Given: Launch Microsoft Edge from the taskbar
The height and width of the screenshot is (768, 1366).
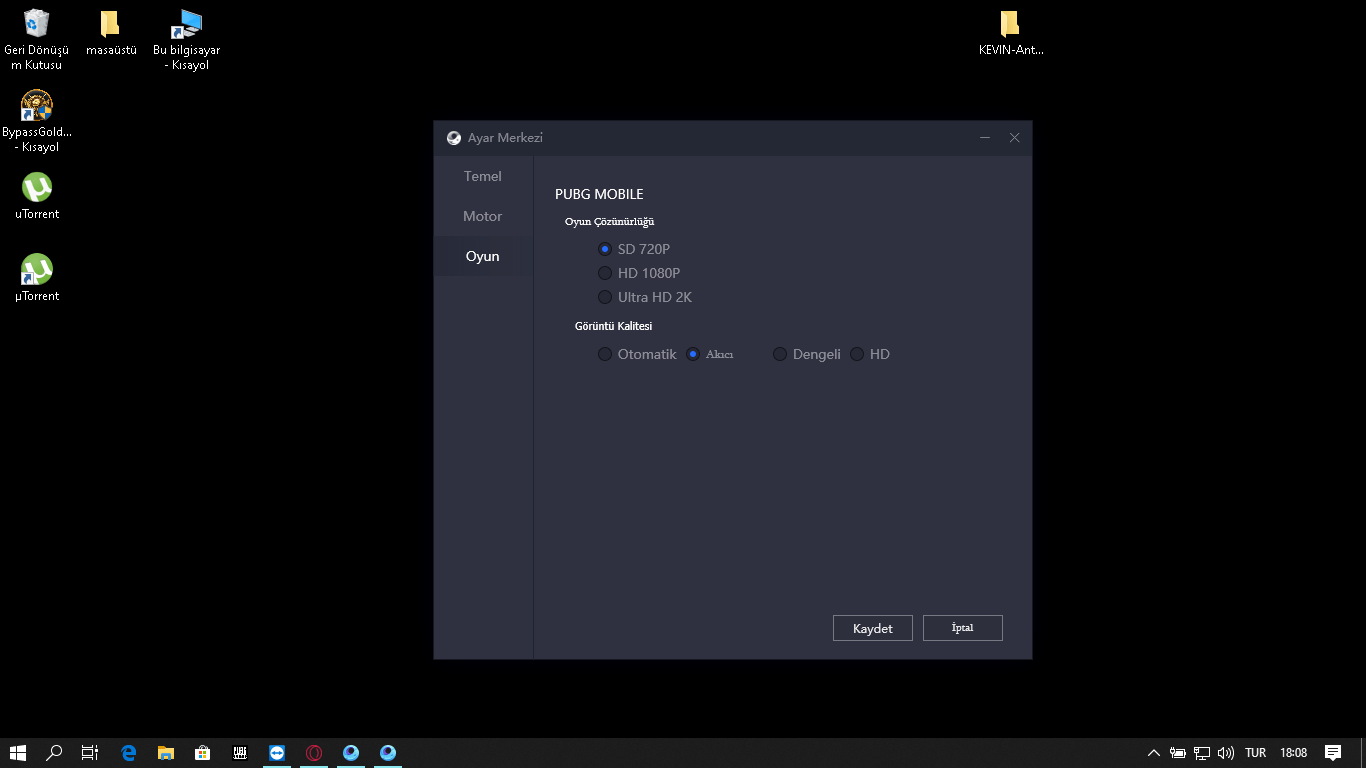Looking at the screenshot, I should pyautogui.click(x=129, y=753).
